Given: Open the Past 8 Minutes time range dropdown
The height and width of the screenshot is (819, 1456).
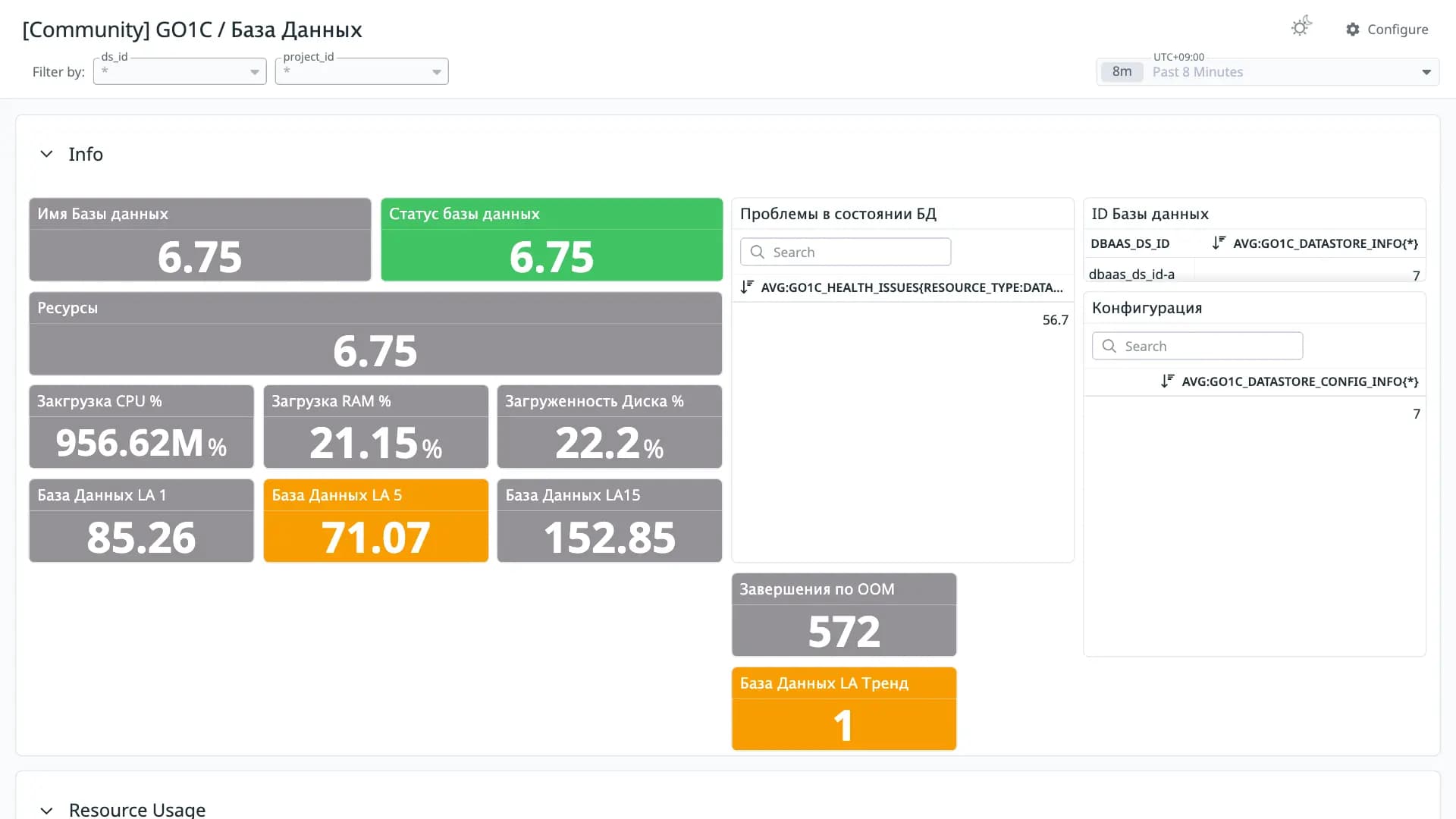Looking at the screenshot, I should (x=1267, y=72).
